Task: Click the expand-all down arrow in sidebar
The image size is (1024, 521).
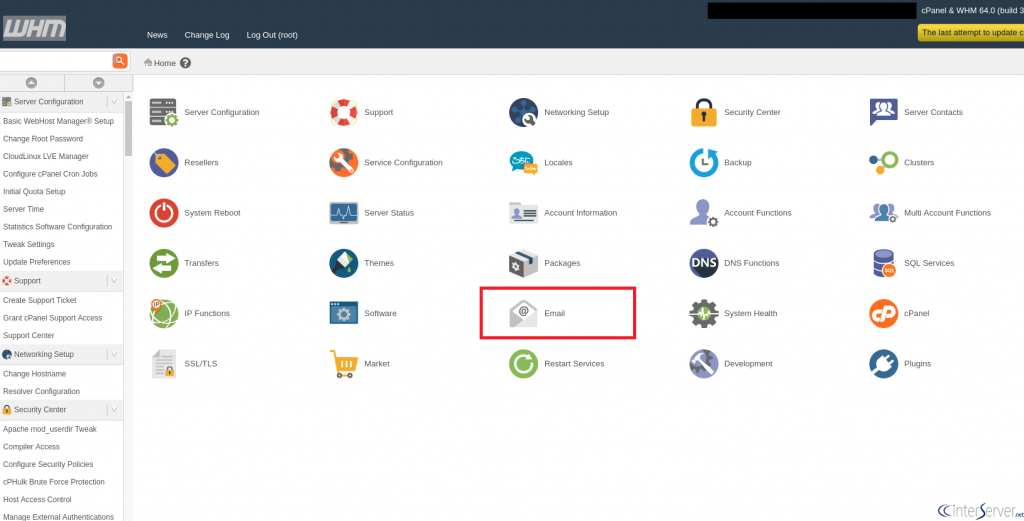Action: point(99,83)
